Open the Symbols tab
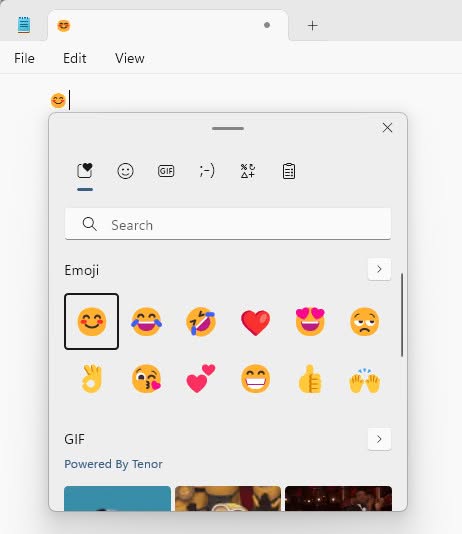Image resolution: width=462 pixels, height=534 pixels. click(248, 171)
